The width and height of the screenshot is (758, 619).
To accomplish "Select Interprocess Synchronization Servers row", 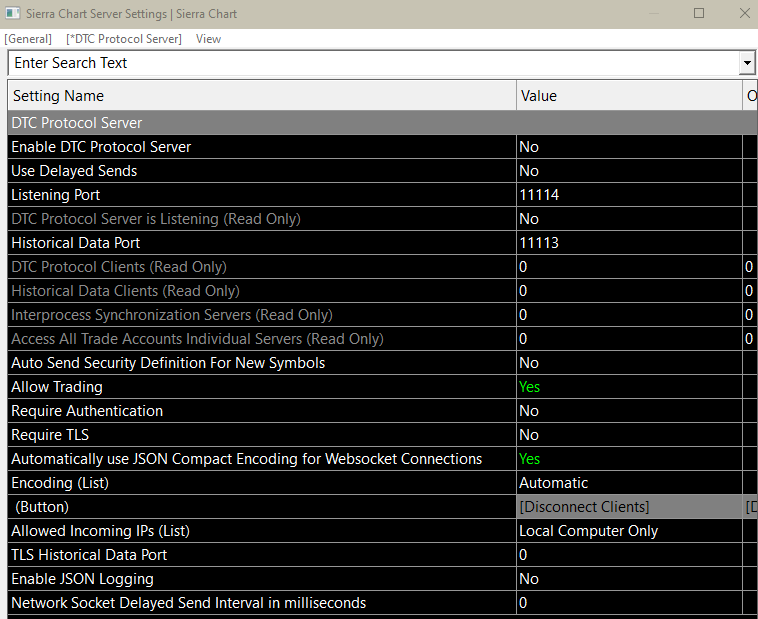I will 262,315.
